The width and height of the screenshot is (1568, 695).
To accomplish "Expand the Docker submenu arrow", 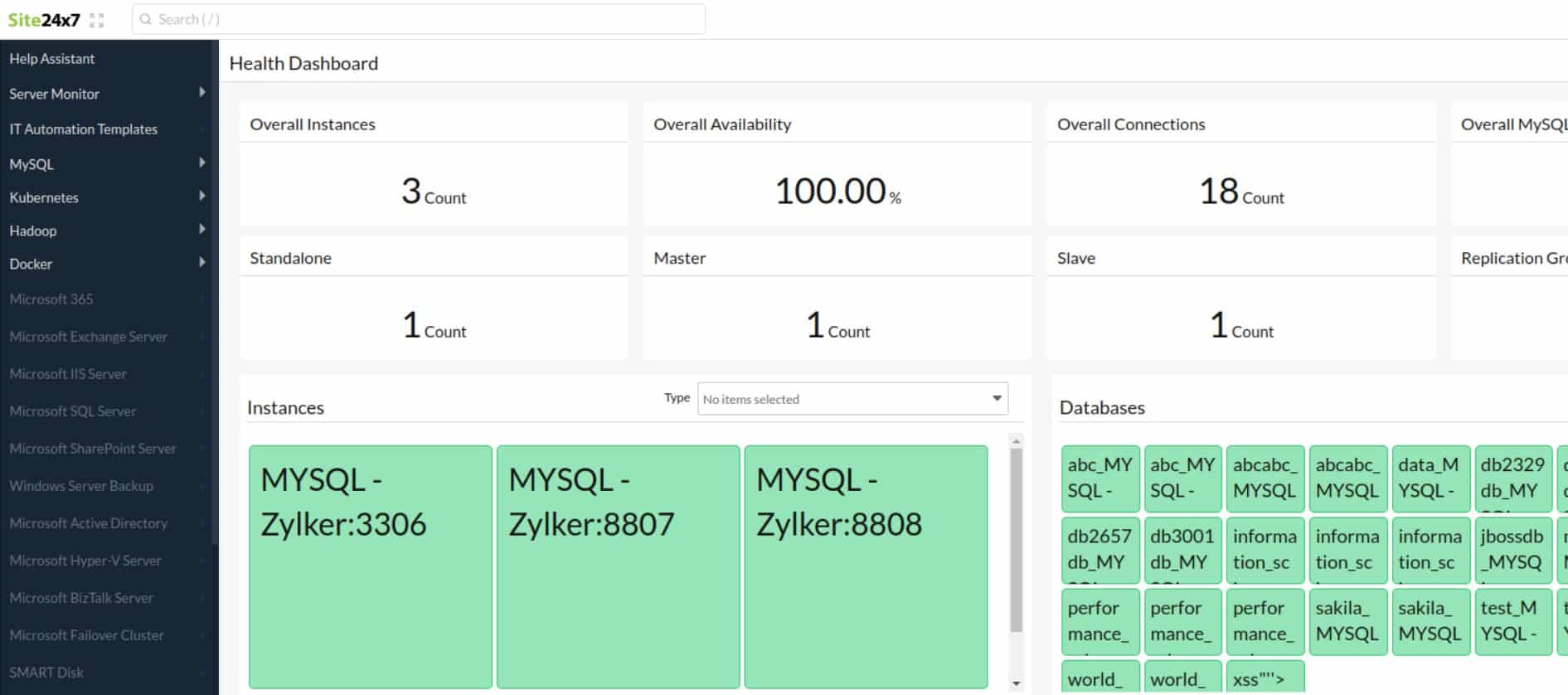I will (201, 262).
